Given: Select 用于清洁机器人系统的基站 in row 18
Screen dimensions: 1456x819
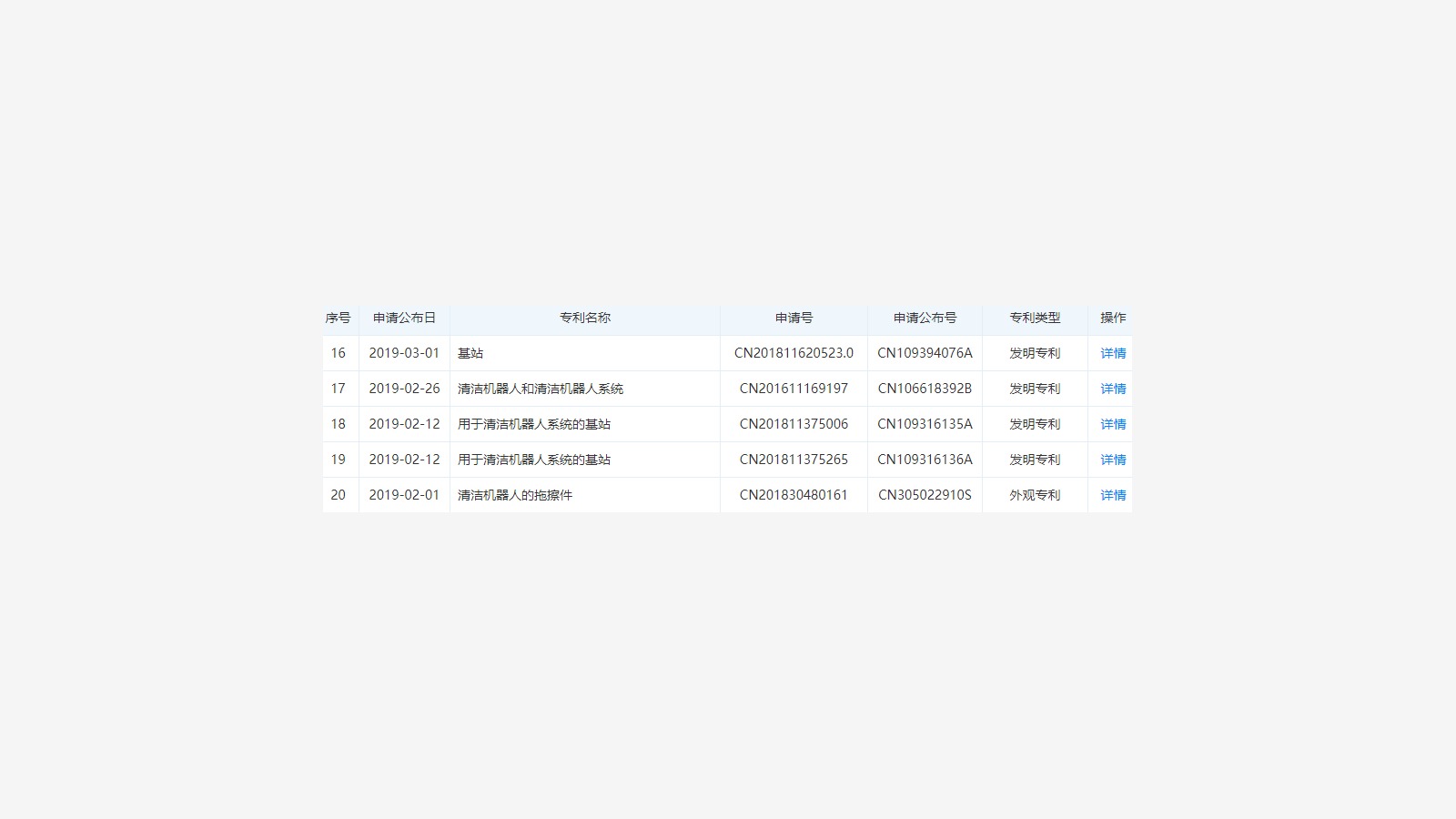Looking at the screenshot, I should [x=534, y=424].
